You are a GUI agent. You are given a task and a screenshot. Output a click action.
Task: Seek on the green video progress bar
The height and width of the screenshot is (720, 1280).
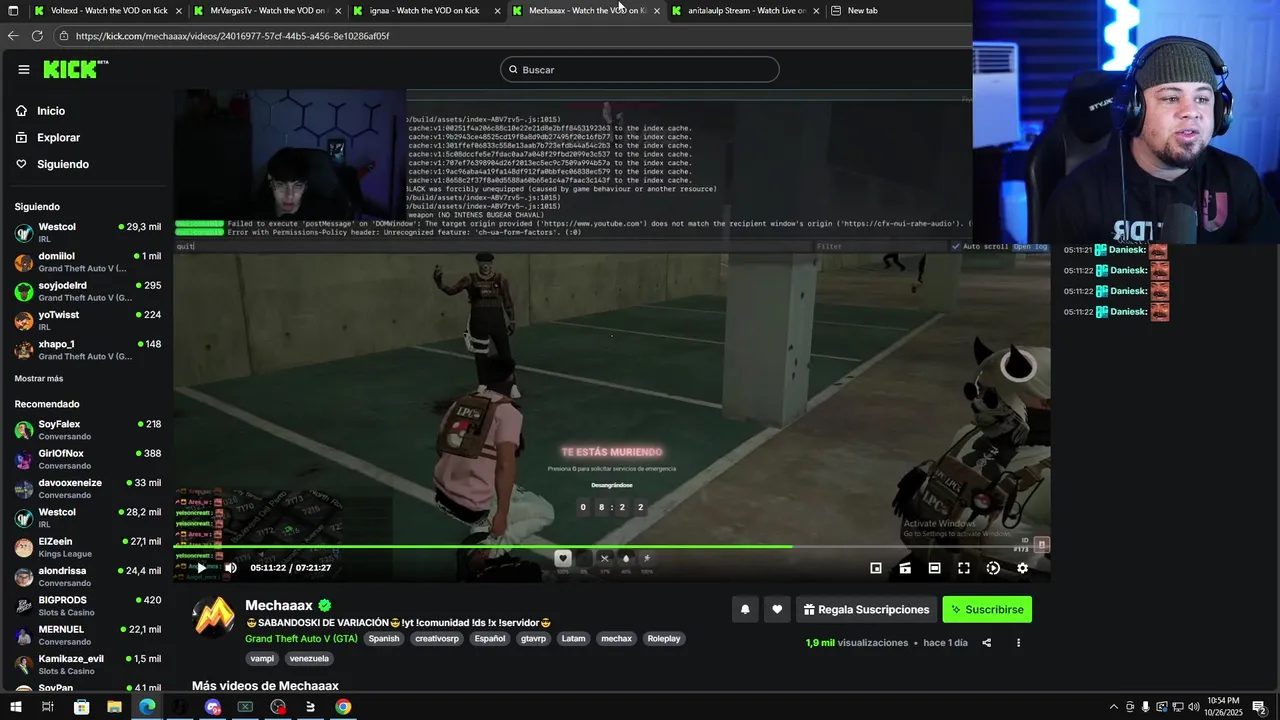[612, 546]
